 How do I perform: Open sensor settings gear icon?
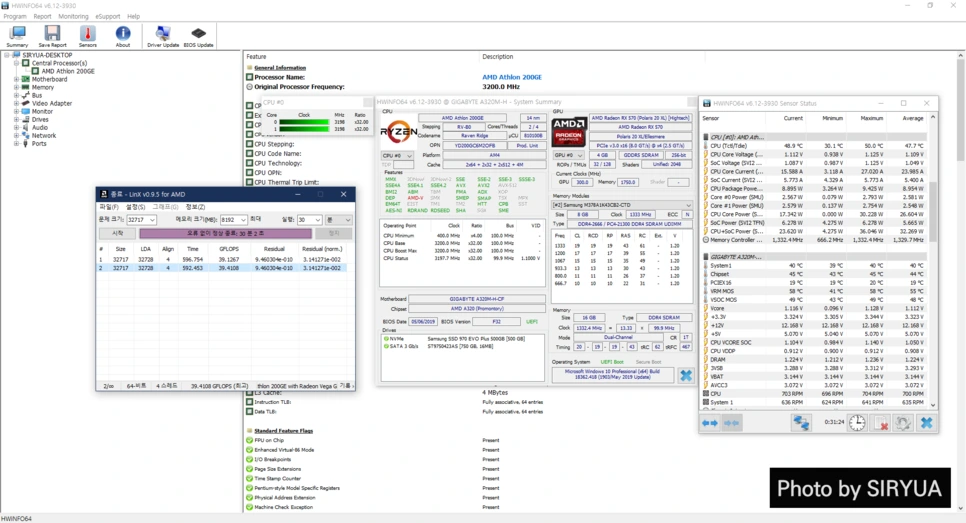coord(903,423)
